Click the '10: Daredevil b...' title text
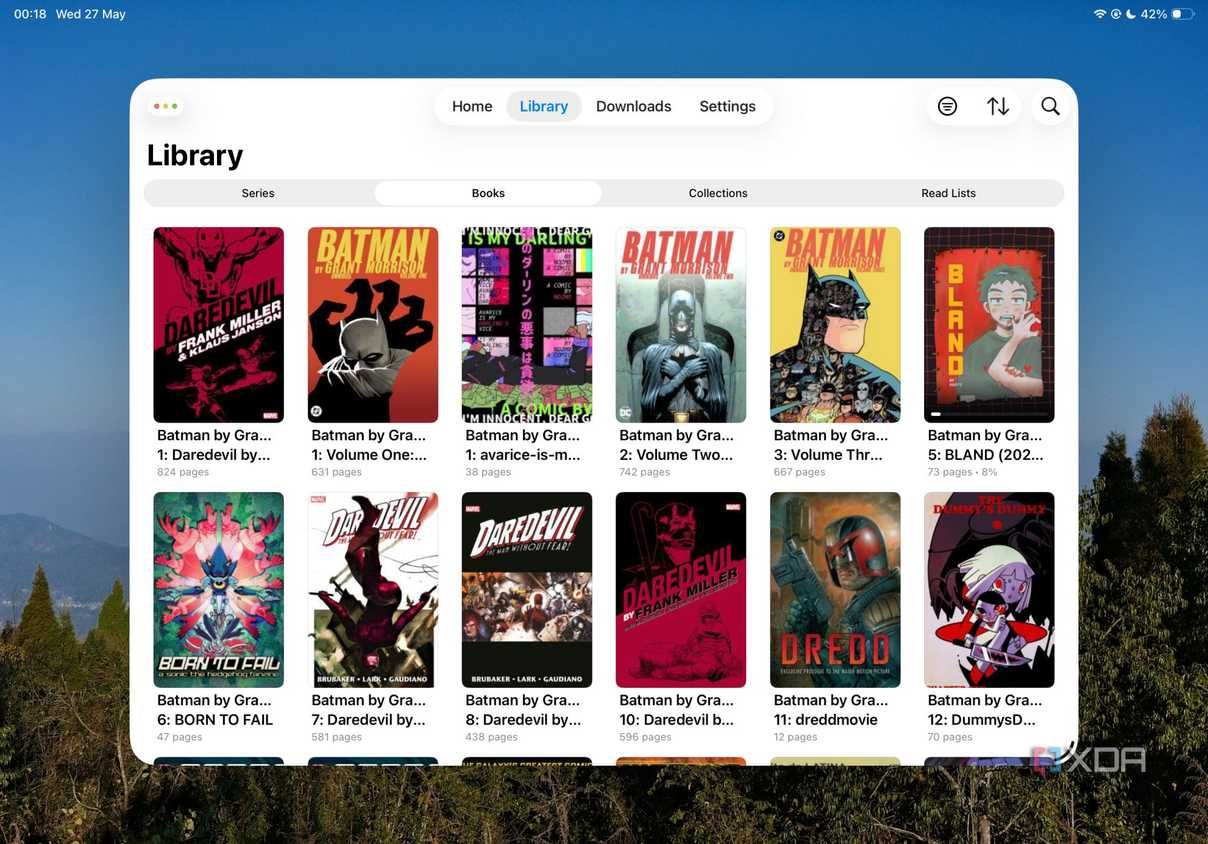Screen dimensions: 1208x844 (x=677, y=719)
